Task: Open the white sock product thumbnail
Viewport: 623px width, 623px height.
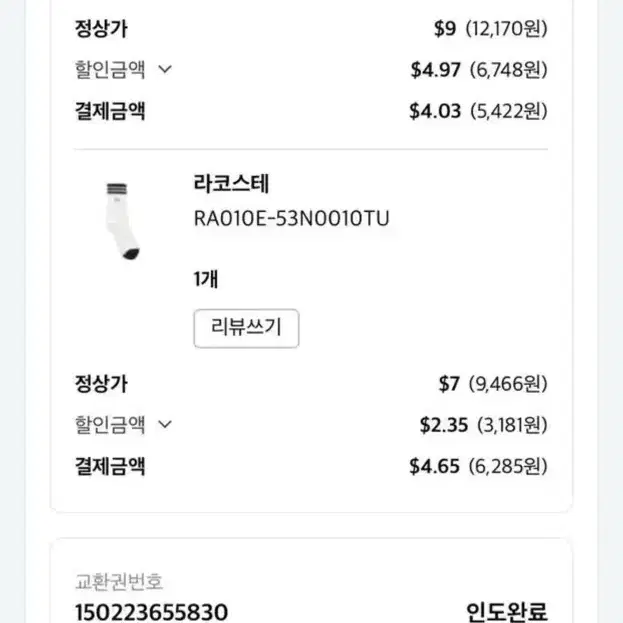Action: pyautogui.click(x=122, y=221)
